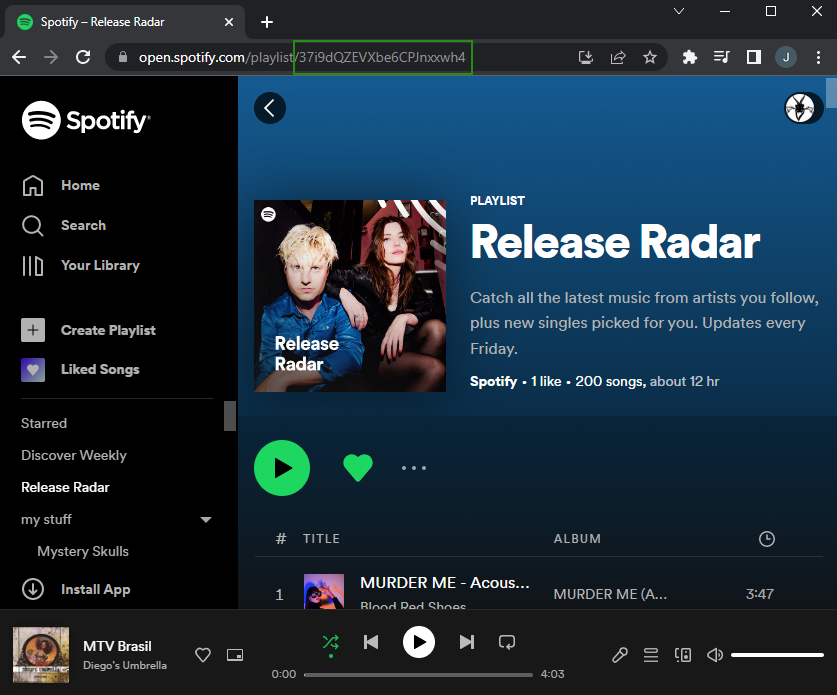The width and height of the screenshot is (837, 695).
Task: Toggle repeat mode
Action: (507, 642)
